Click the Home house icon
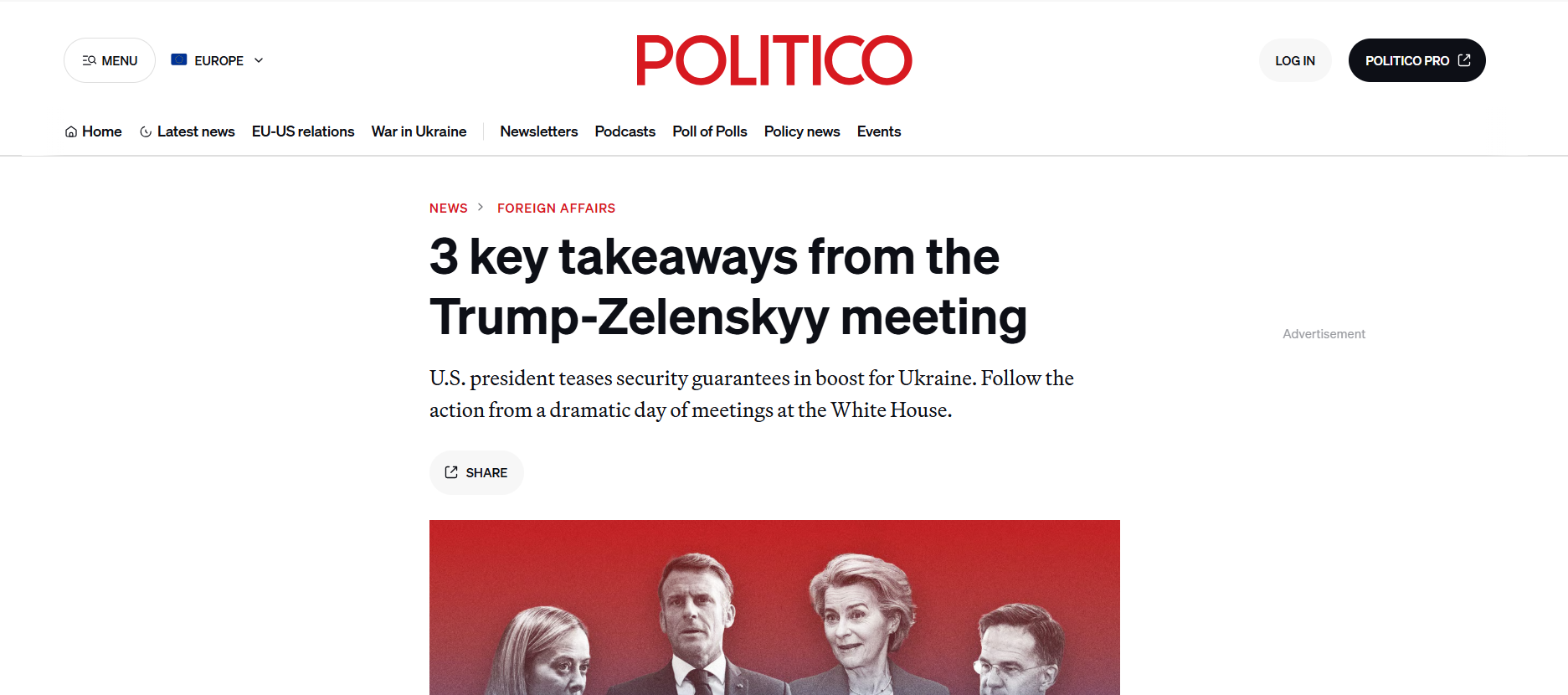The height and width of the screenshot is (695, 1568). pos(71,132)
